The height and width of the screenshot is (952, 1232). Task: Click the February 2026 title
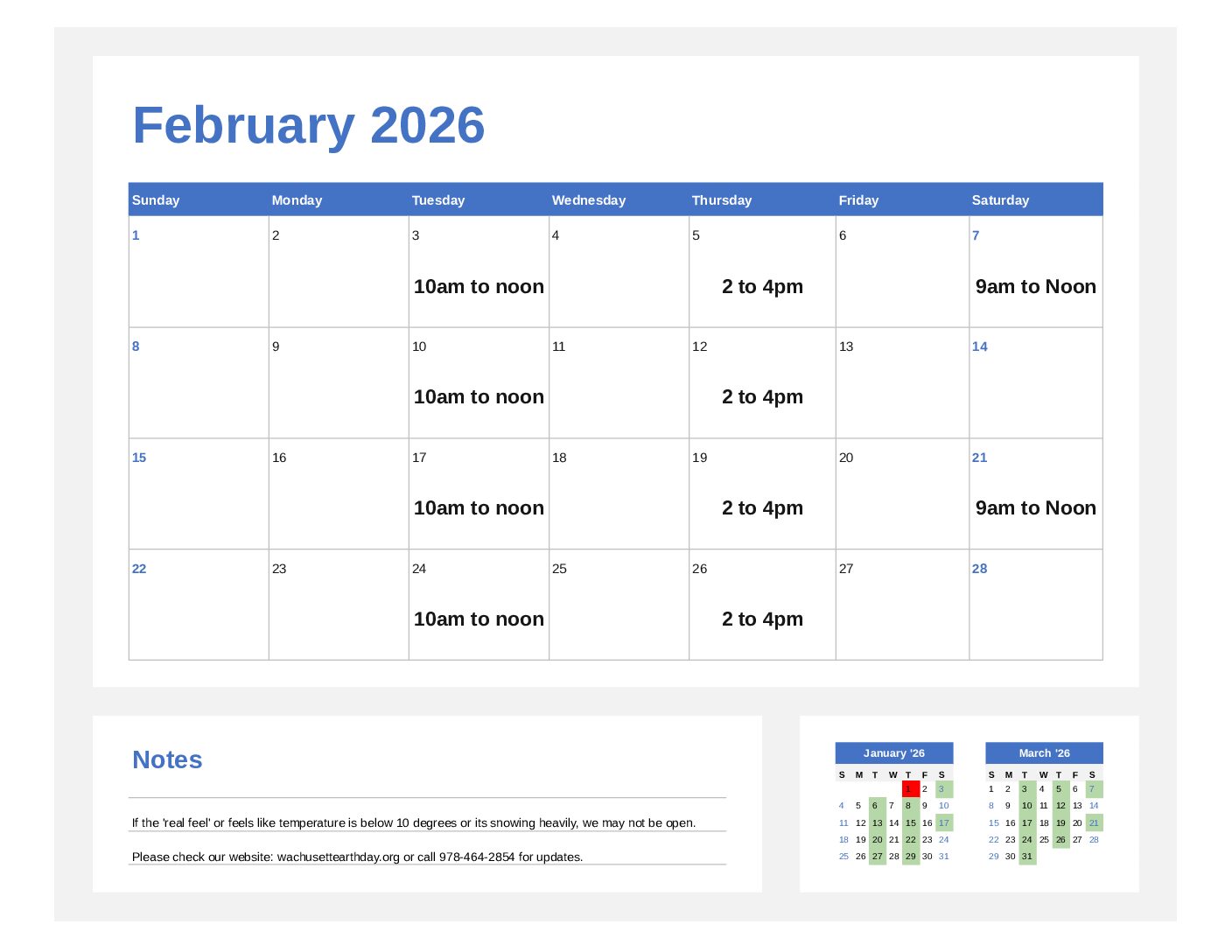click(308, 125)
